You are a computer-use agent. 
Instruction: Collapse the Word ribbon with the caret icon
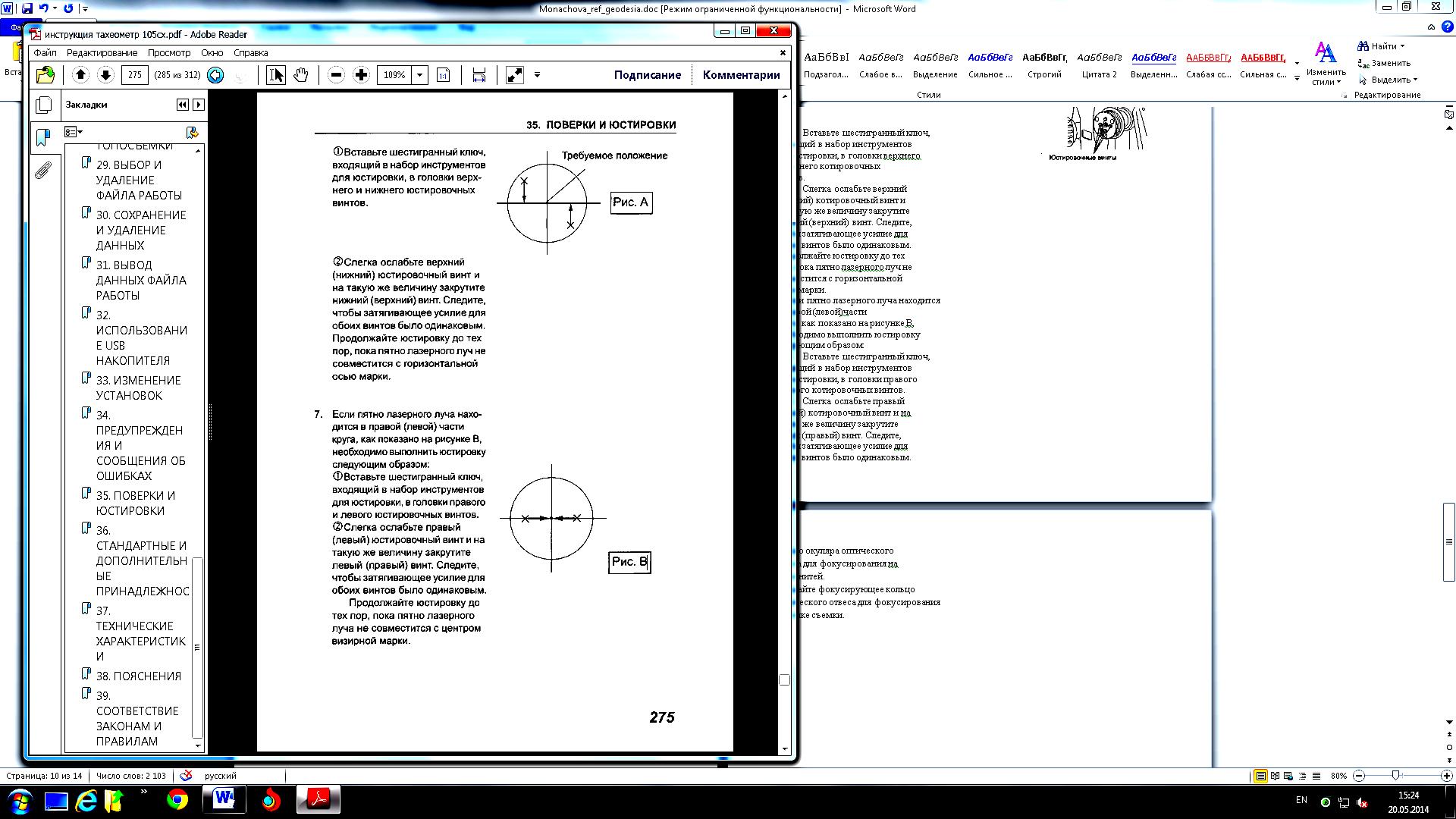coord(1431,27)
